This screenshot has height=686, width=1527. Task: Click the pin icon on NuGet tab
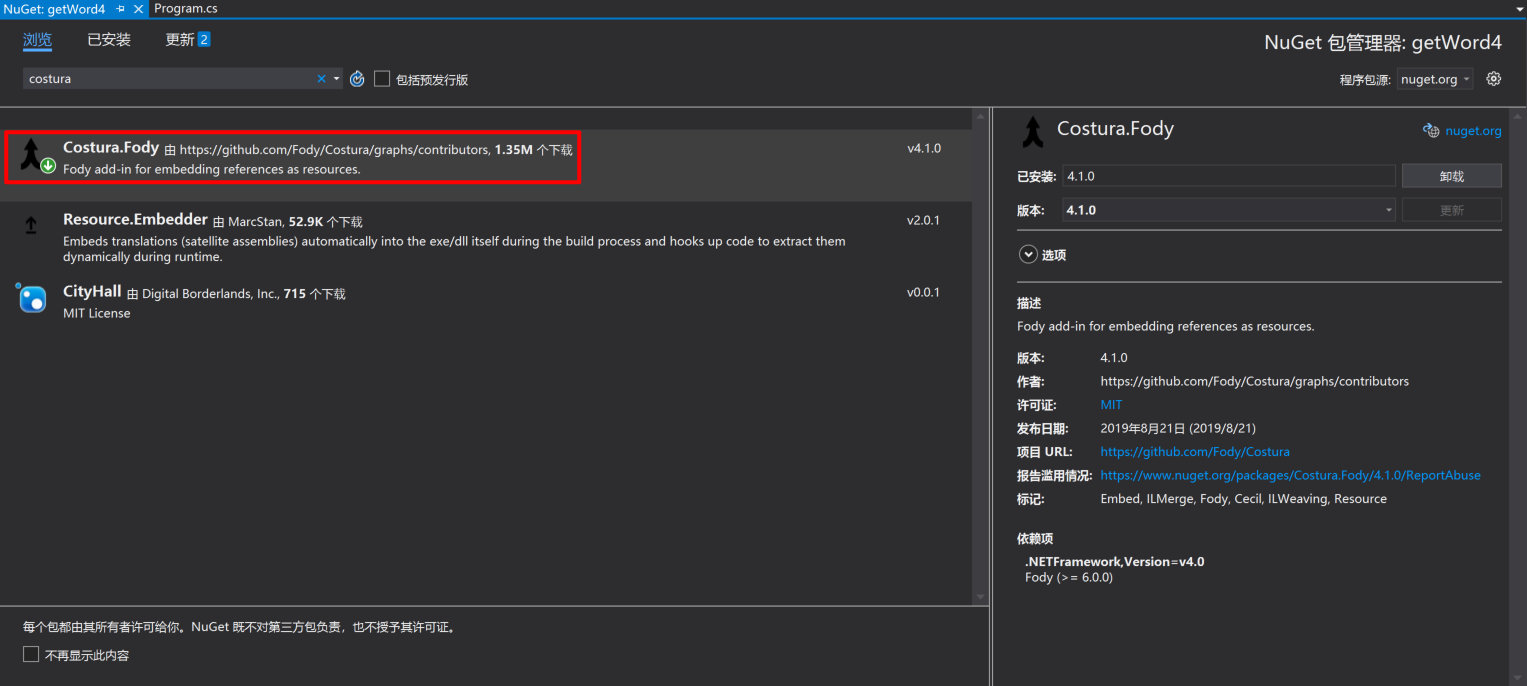pos(120,8)
